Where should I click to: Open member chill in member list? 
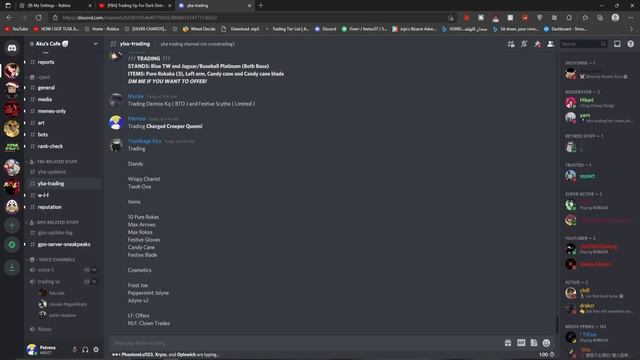(599, 293)
